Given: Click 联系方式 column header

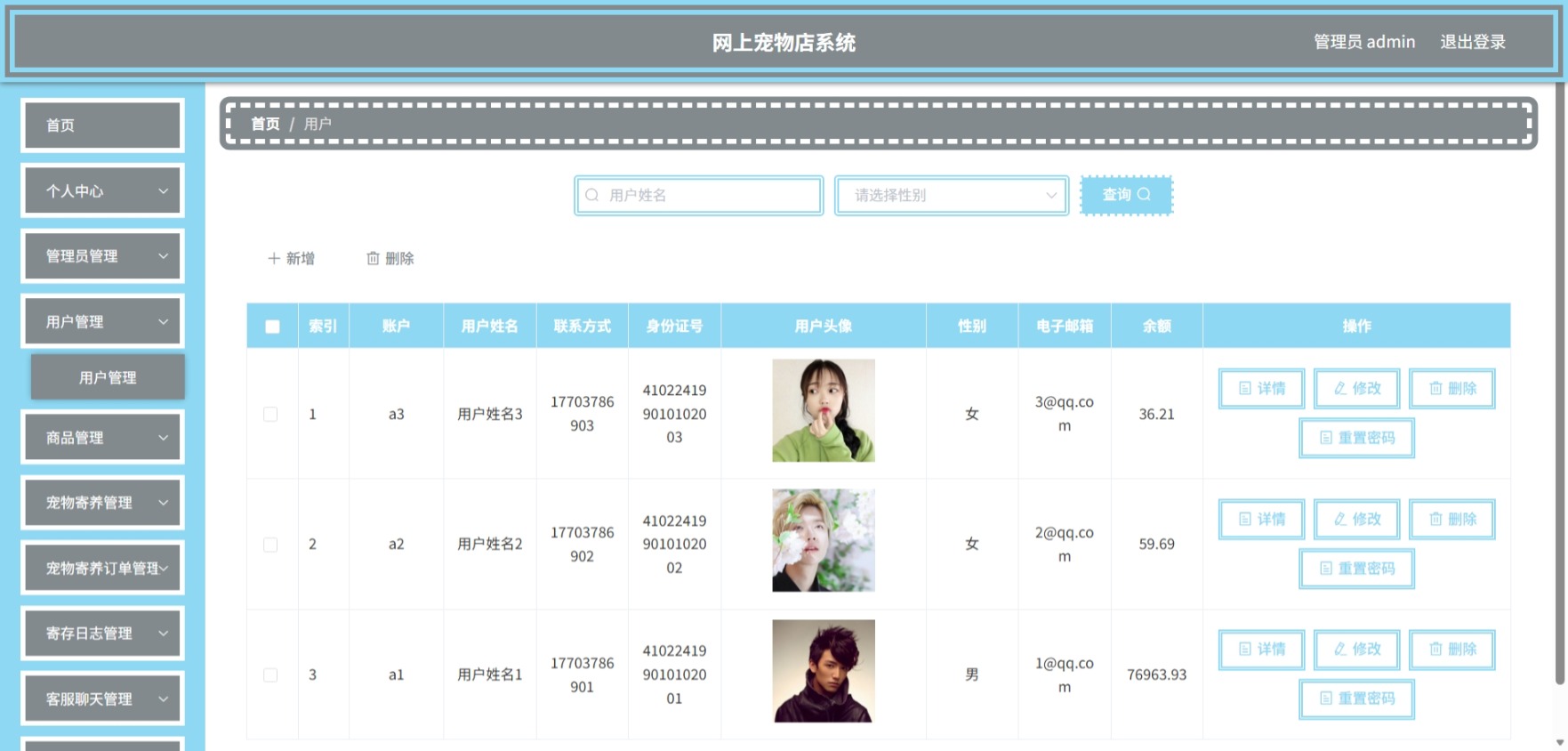Looking at the screenshot, I should (x=582, y=327).
